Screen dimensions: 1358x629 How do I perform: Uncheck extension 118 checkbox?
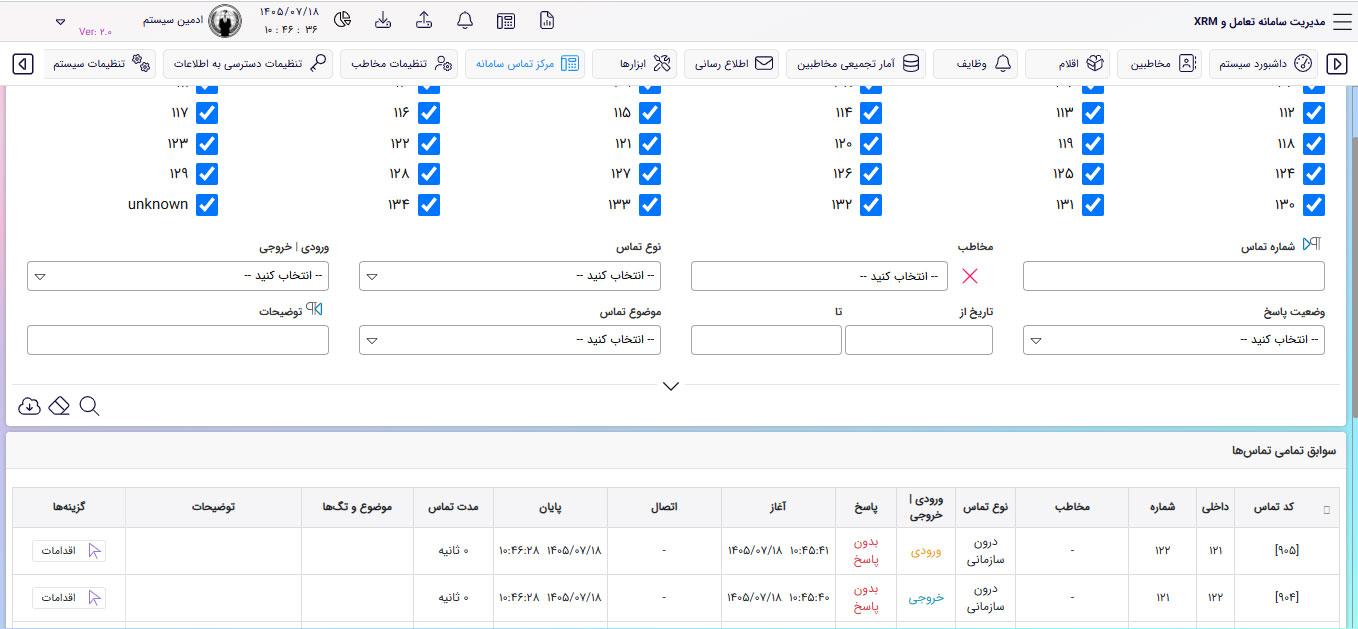click(x=1314, y=143)
